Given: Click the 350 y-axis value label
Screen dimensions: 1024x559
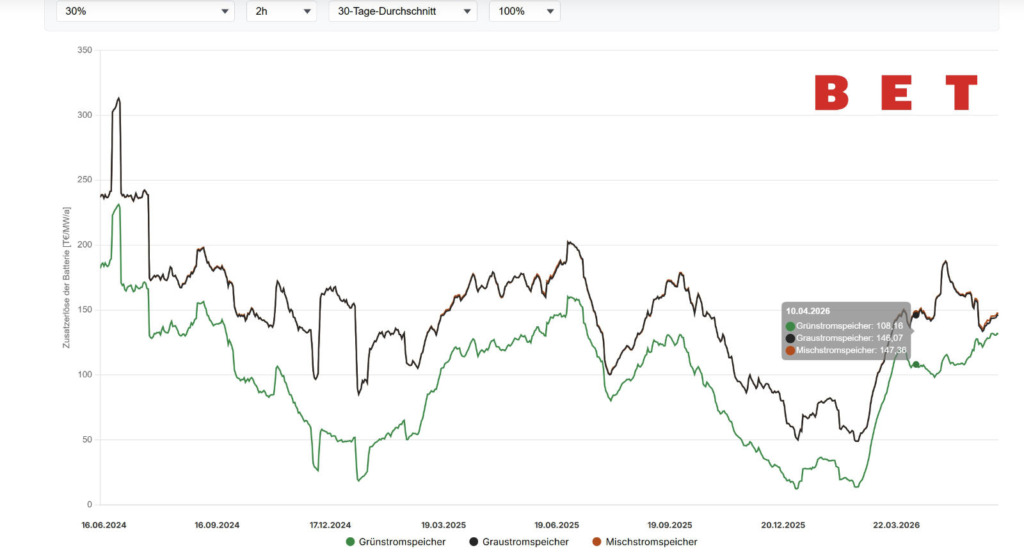Looking at the screenshot, I should coord(84,50).
